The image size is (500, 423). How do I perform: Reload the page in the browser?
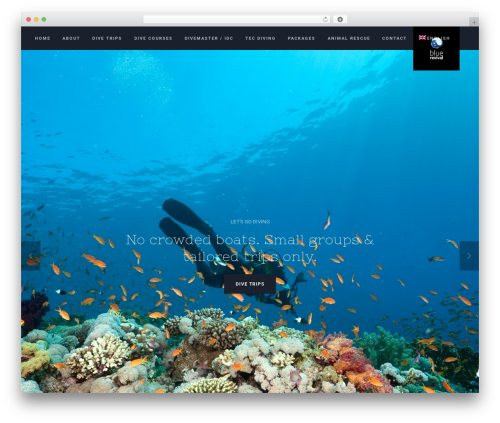(x=325, y=19)
